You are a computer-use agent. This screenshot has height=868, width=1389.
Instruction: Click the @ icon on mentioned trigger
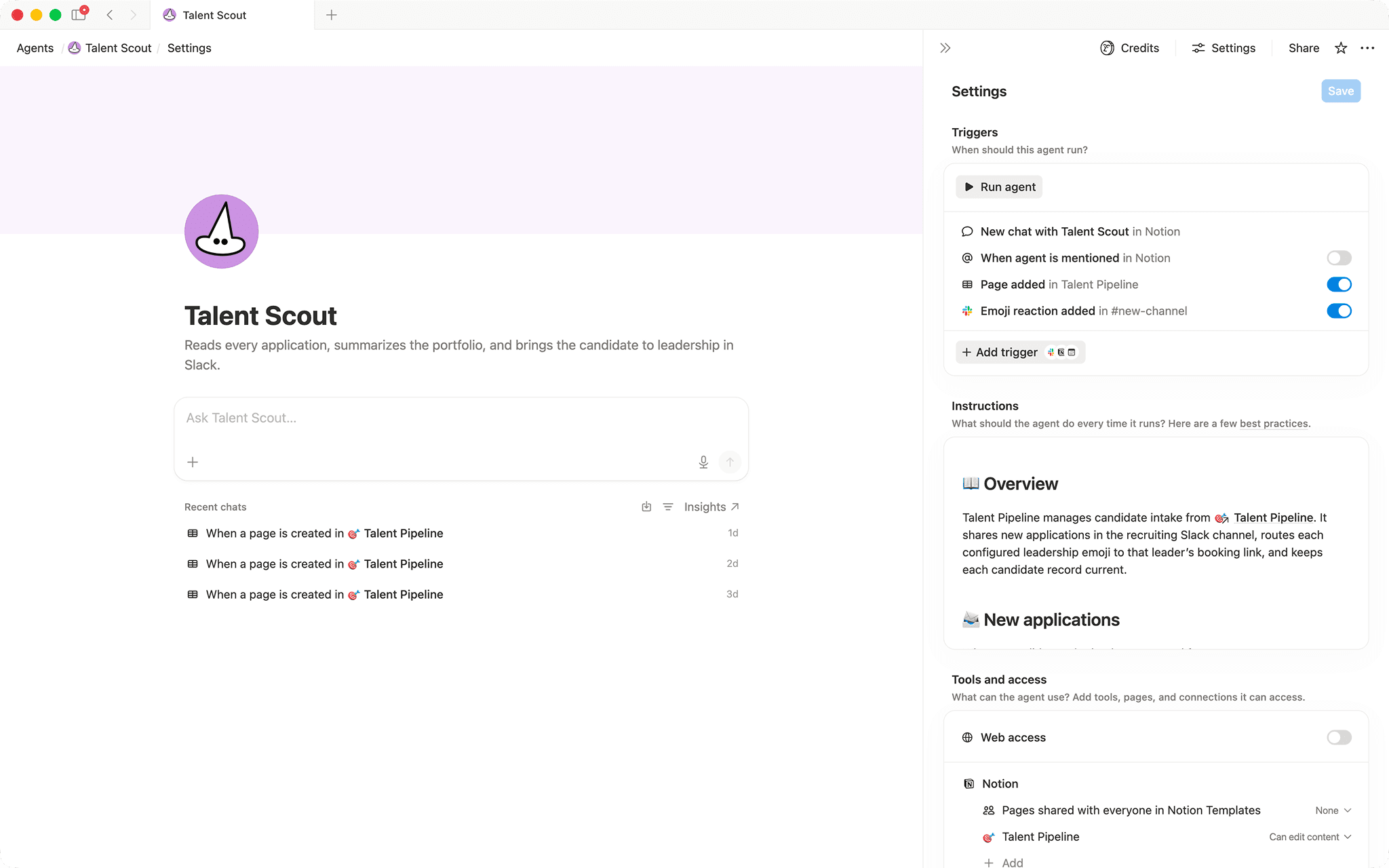(967, 258)
